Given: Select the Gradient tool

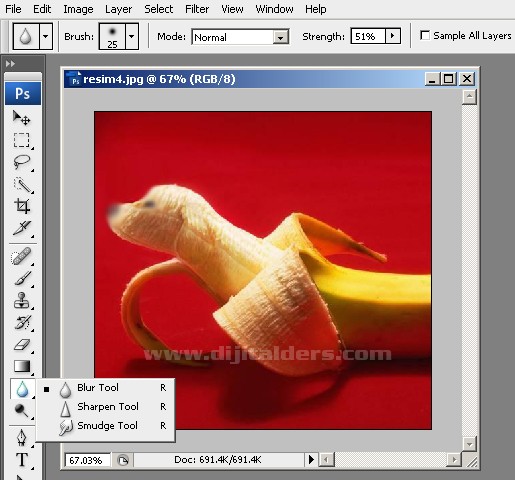Looking at the screenshot, I should [x=22, y=366].
